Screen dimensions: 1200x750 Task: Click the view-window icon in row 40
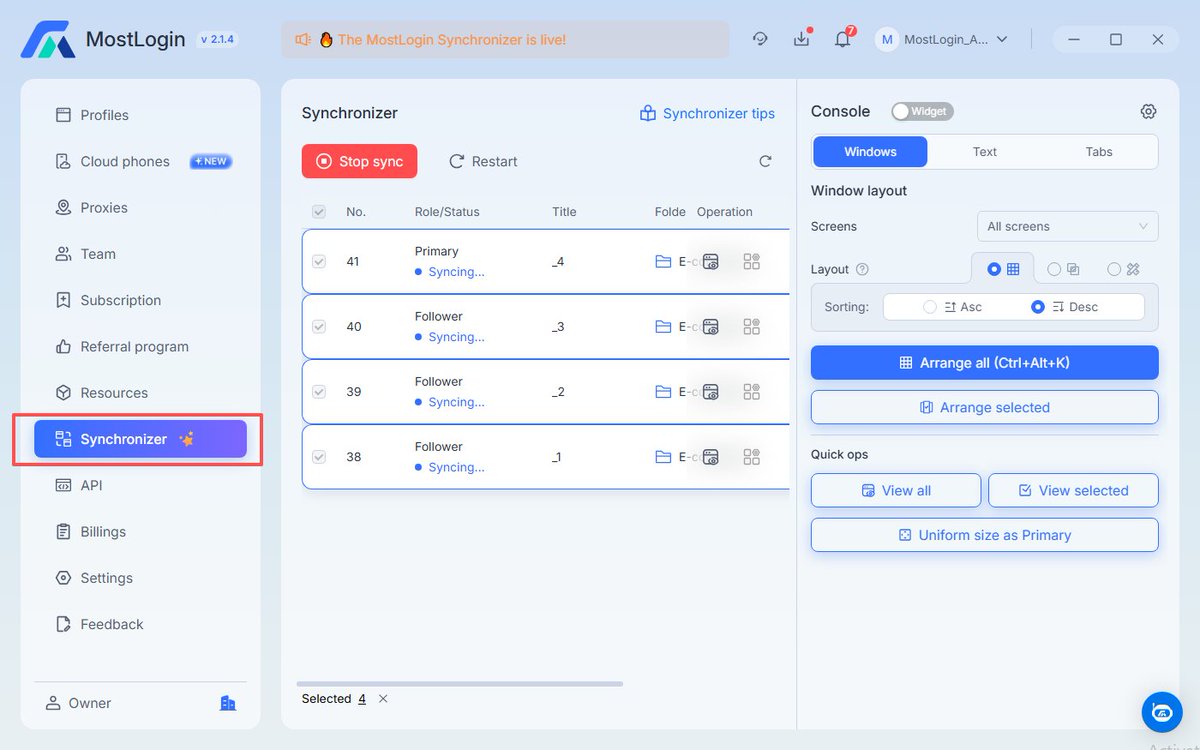(711, 326)
